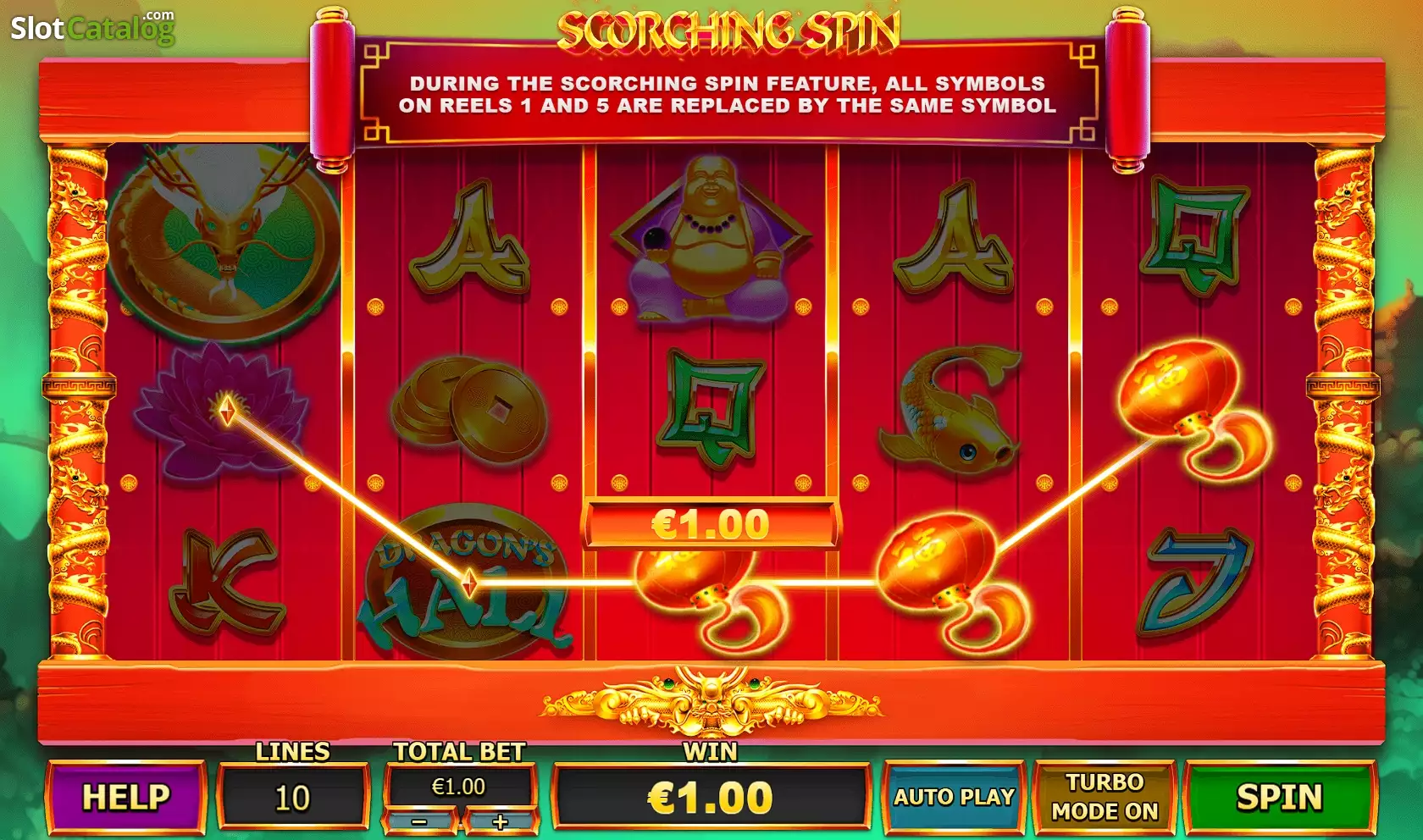The height and width of the screenshot is (840, 1423).
Task: Click the Scorching Spin feature banner
Action: coord(728,93)
